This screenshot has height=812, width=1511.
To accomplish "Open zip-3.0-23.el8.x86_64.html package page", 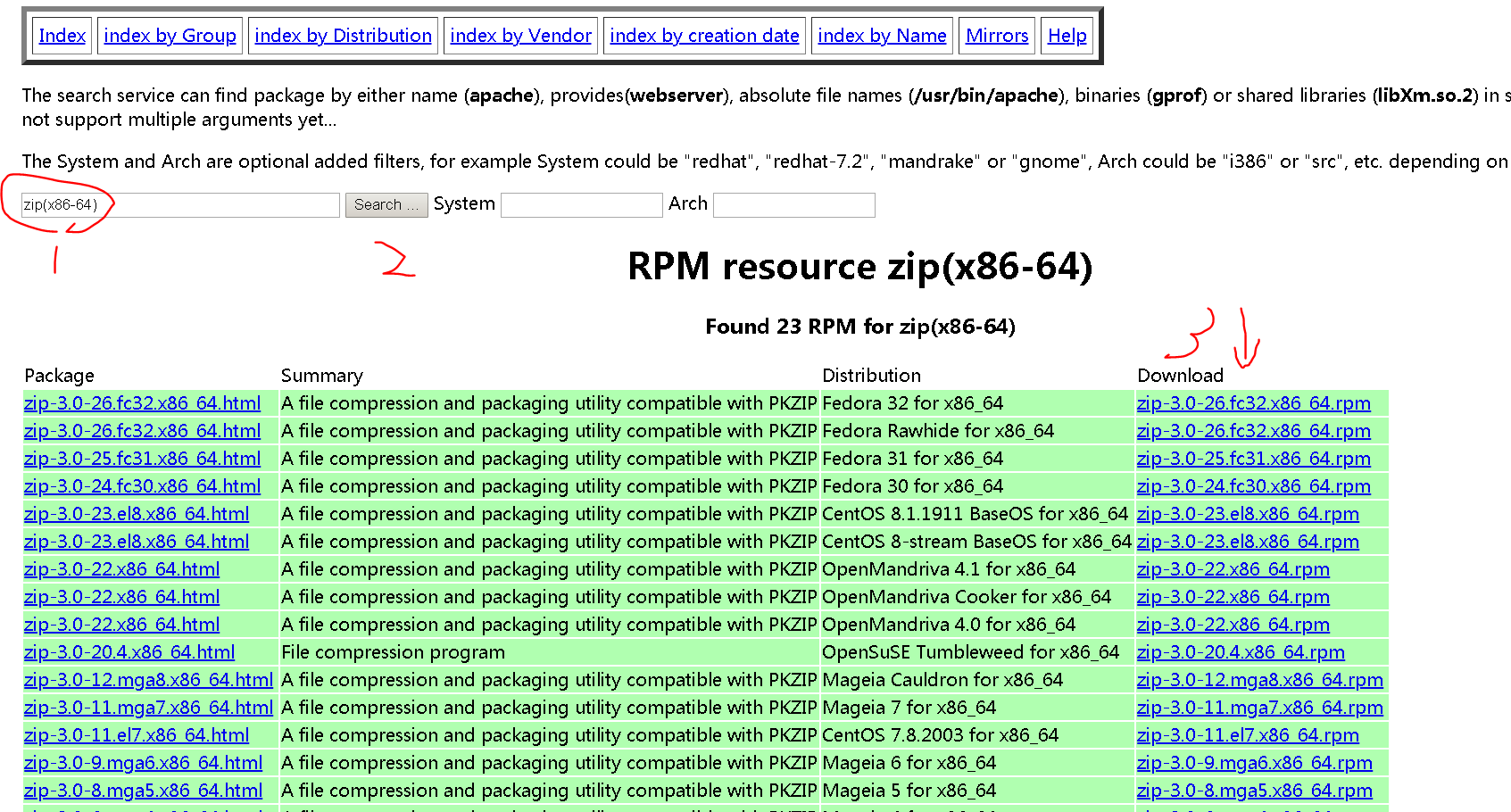I will click(x=137, y=514).
